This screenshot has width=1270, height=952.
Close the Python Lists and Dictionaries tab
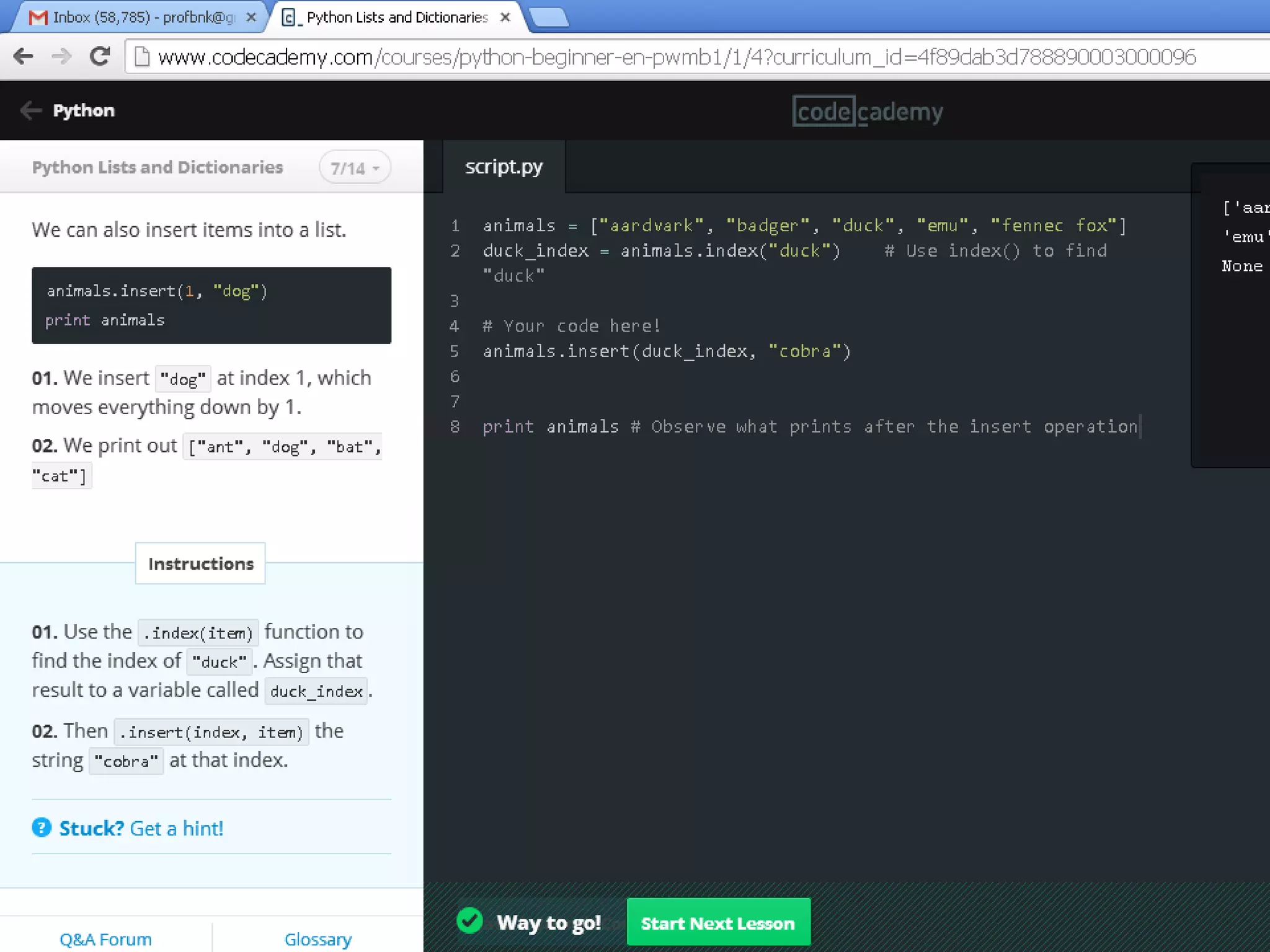pyautogui.click(x=505, y=17)
